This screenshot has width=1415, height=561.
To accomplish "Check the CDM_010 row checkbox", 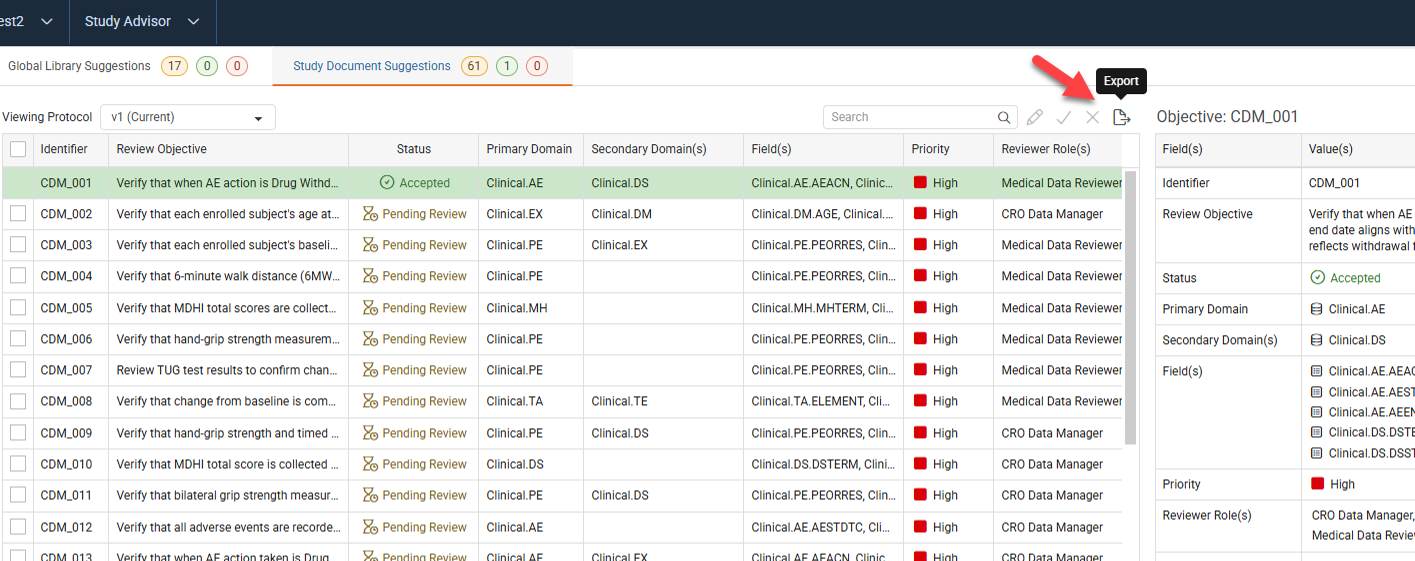I will coord(18,464).
